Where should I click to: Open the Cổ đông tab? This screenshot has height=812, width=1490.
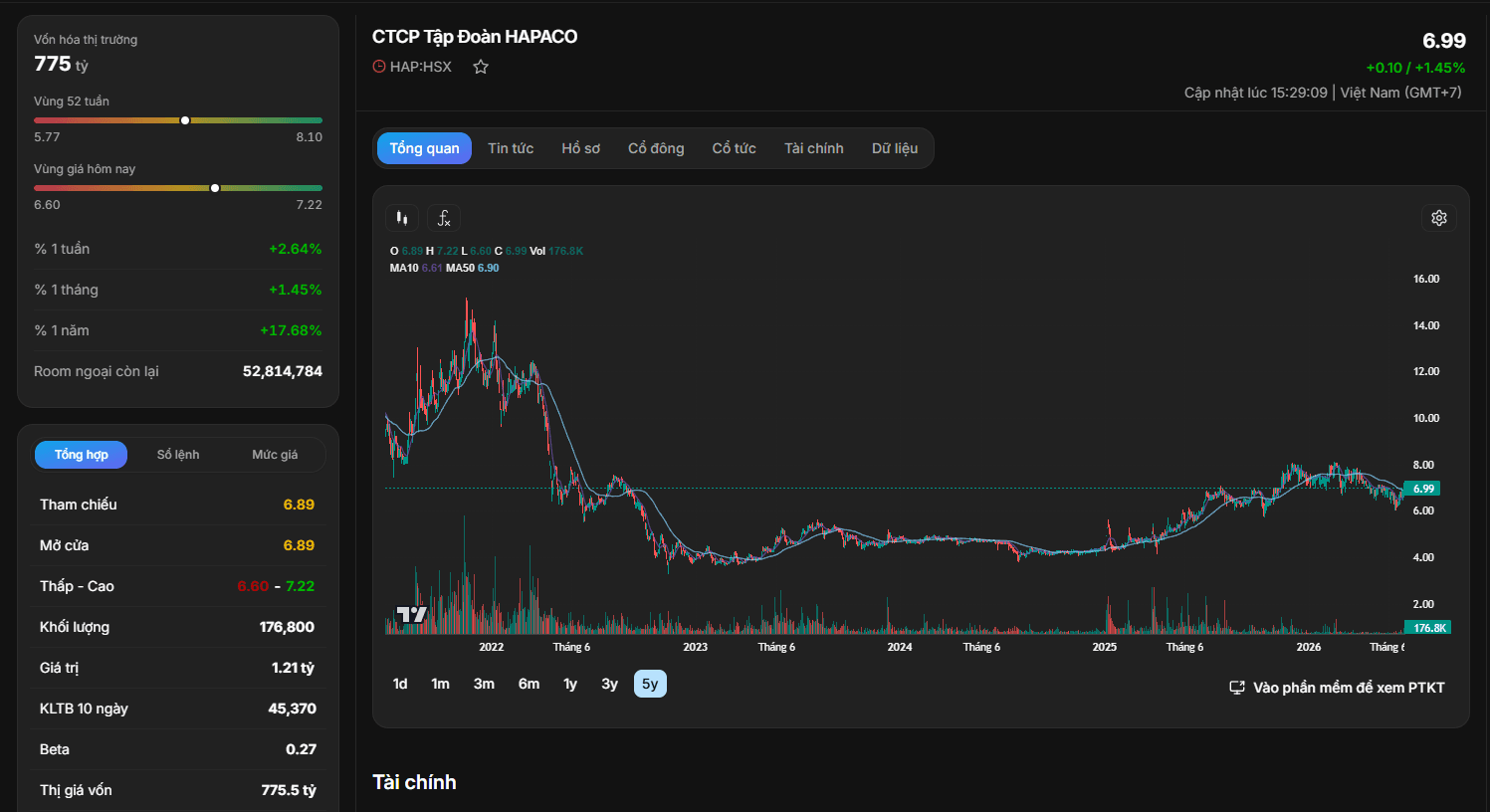(656, 148)
